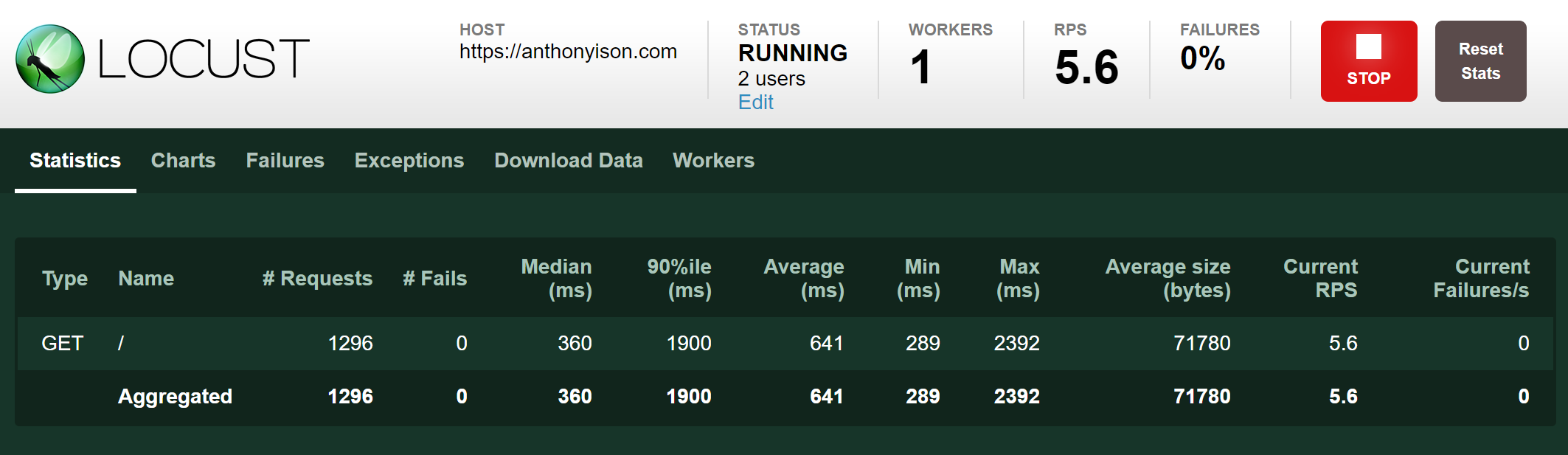Sort table by Name column header
1568x455 pixels.
[146, 279]
